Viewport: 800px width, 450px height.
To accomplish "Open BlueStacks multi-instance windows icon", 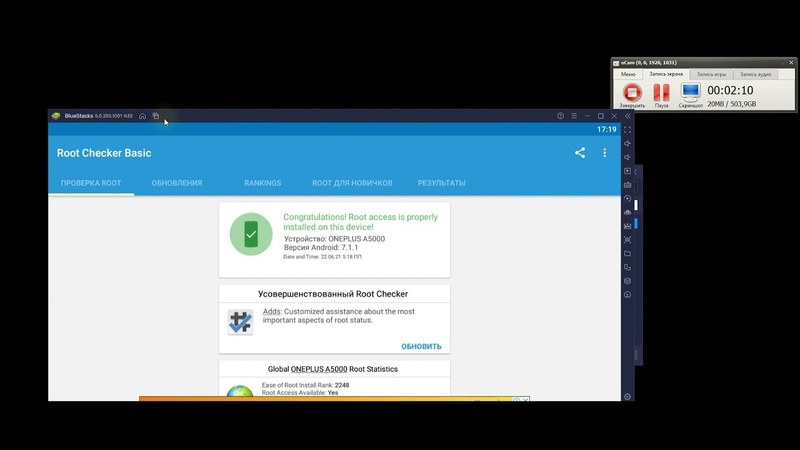I will [156, 116].
